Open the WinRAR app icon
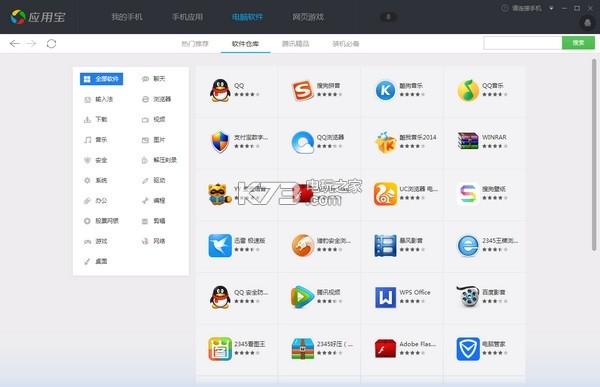The image size is (600, 387). coord(468,141)
